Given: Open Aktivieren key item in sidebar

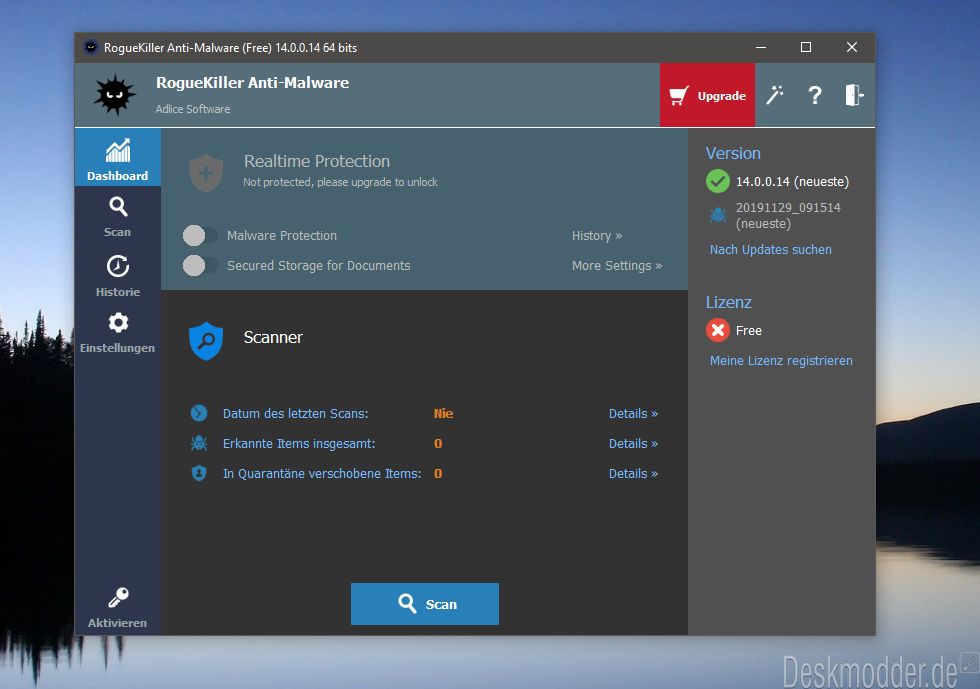Looking at the screenshot, I should [x=118, y=607].
